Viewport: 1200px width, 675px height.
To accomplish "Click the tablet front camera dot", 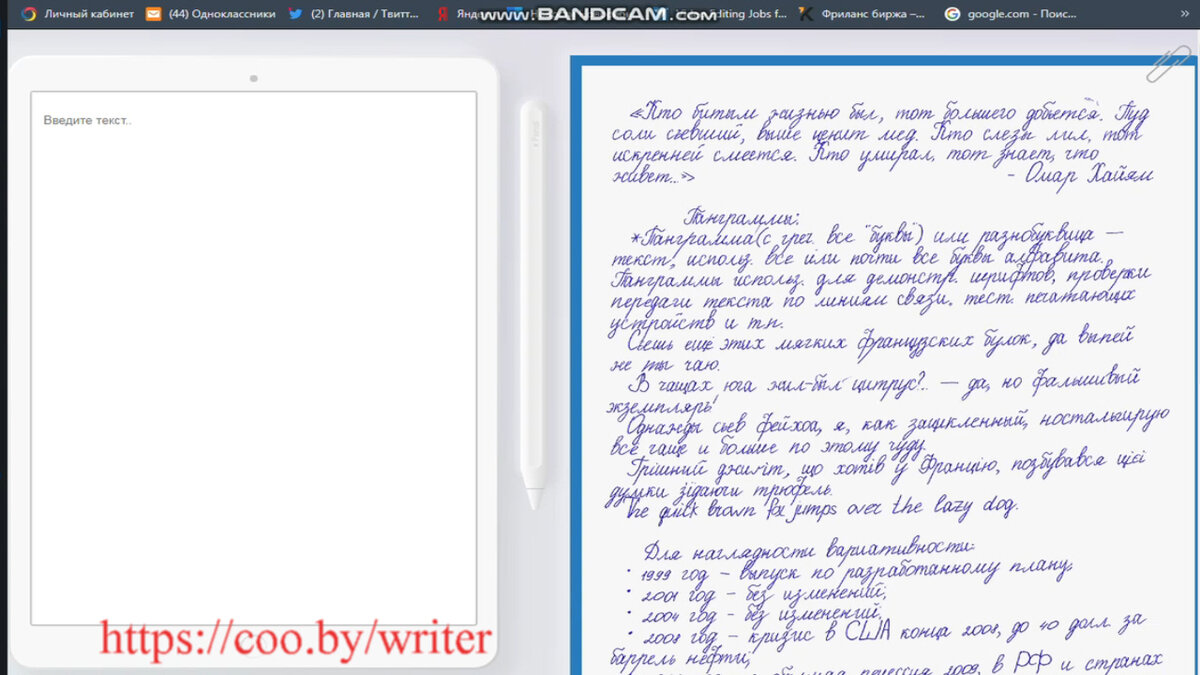I will pos(254,78).
